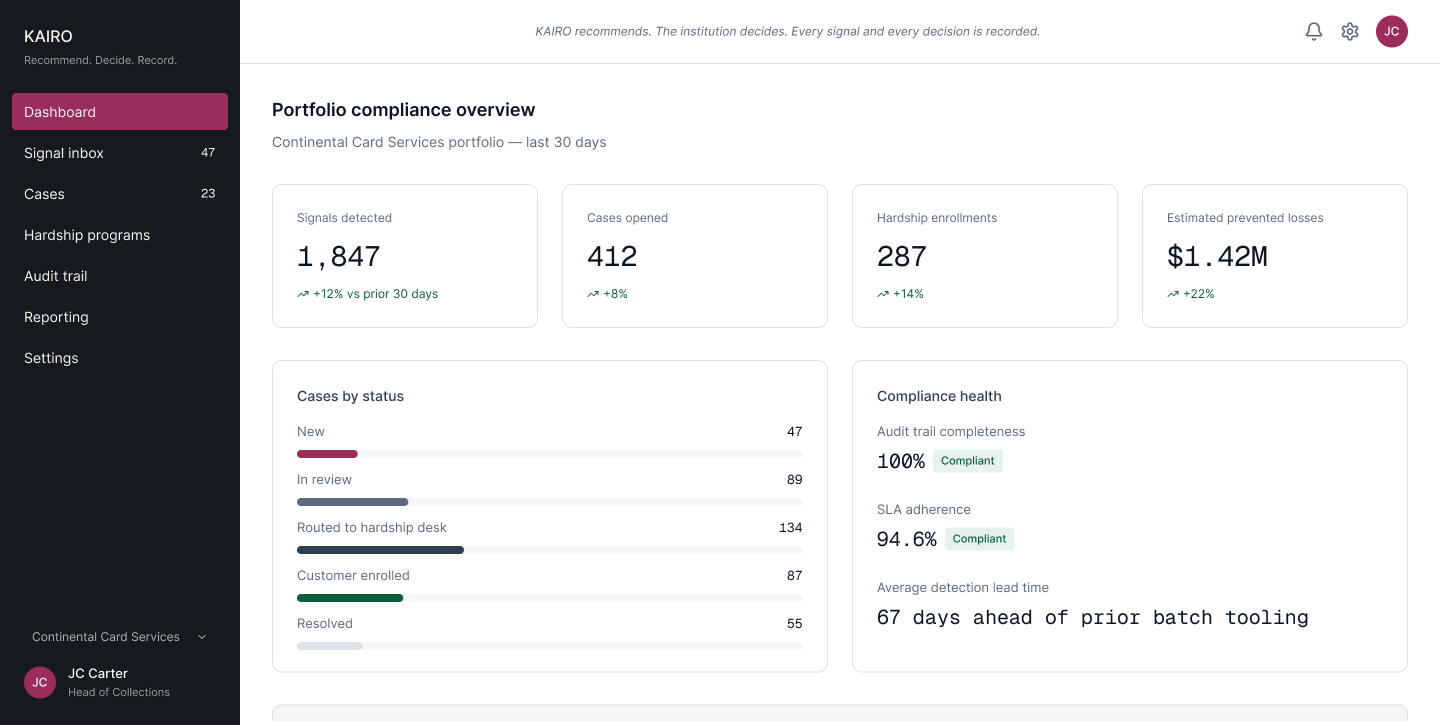Click the New cases progress bar
The height and width of the screenshot is (725, 1440).
(x=550, y=454)
